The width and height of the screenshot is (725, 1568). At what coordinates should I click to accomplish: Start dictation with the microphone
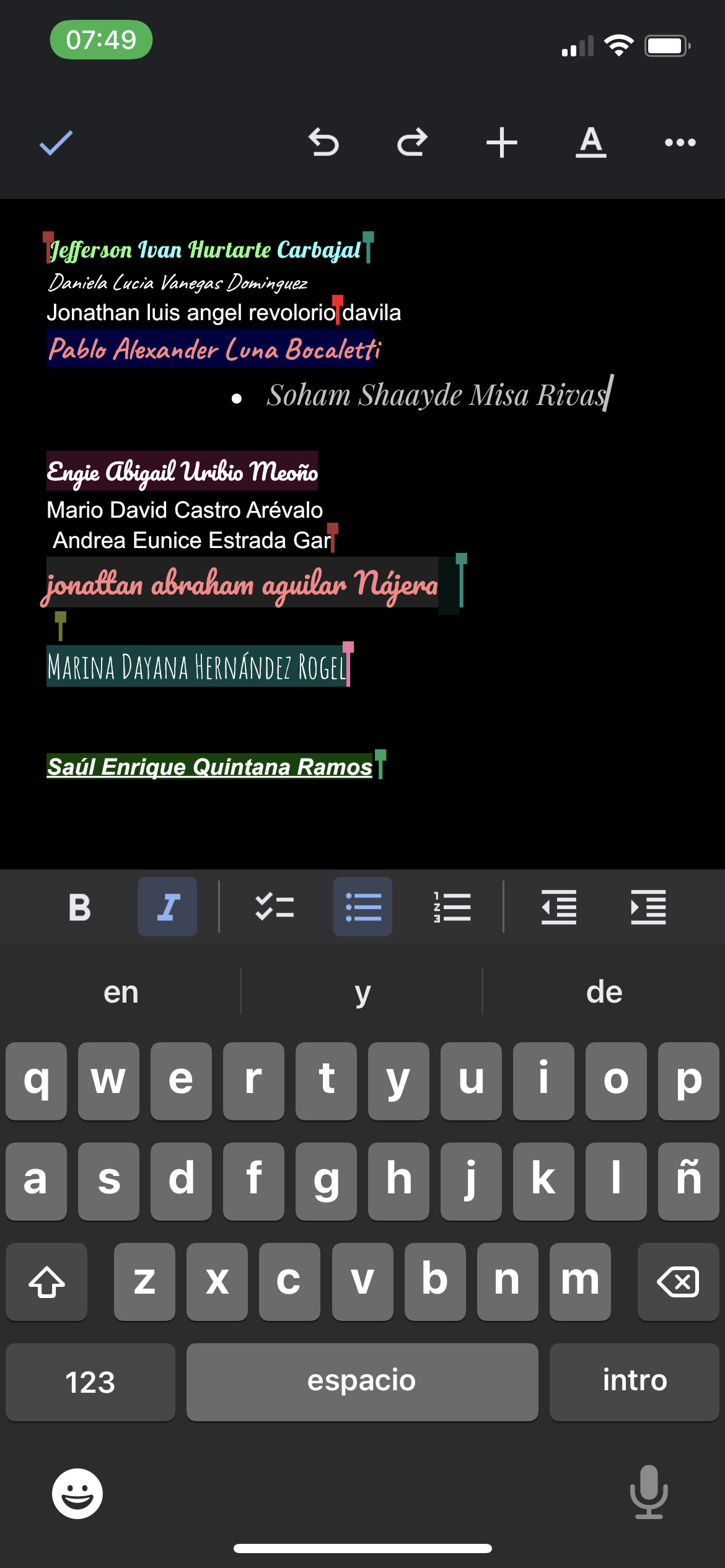click(x=649, y=1492)
